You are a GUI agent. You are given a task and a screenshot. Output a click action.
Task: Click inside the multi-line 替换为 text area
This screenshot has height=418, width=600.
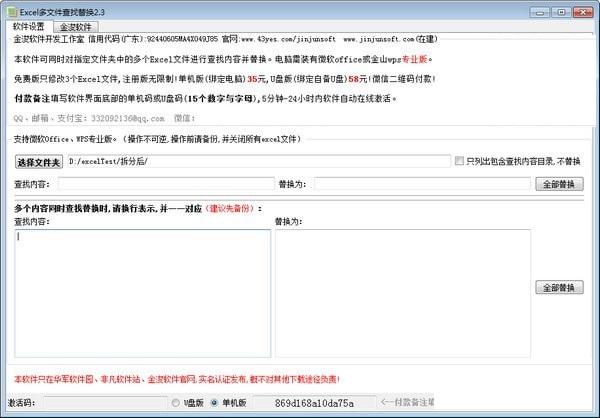pos(403,294)
